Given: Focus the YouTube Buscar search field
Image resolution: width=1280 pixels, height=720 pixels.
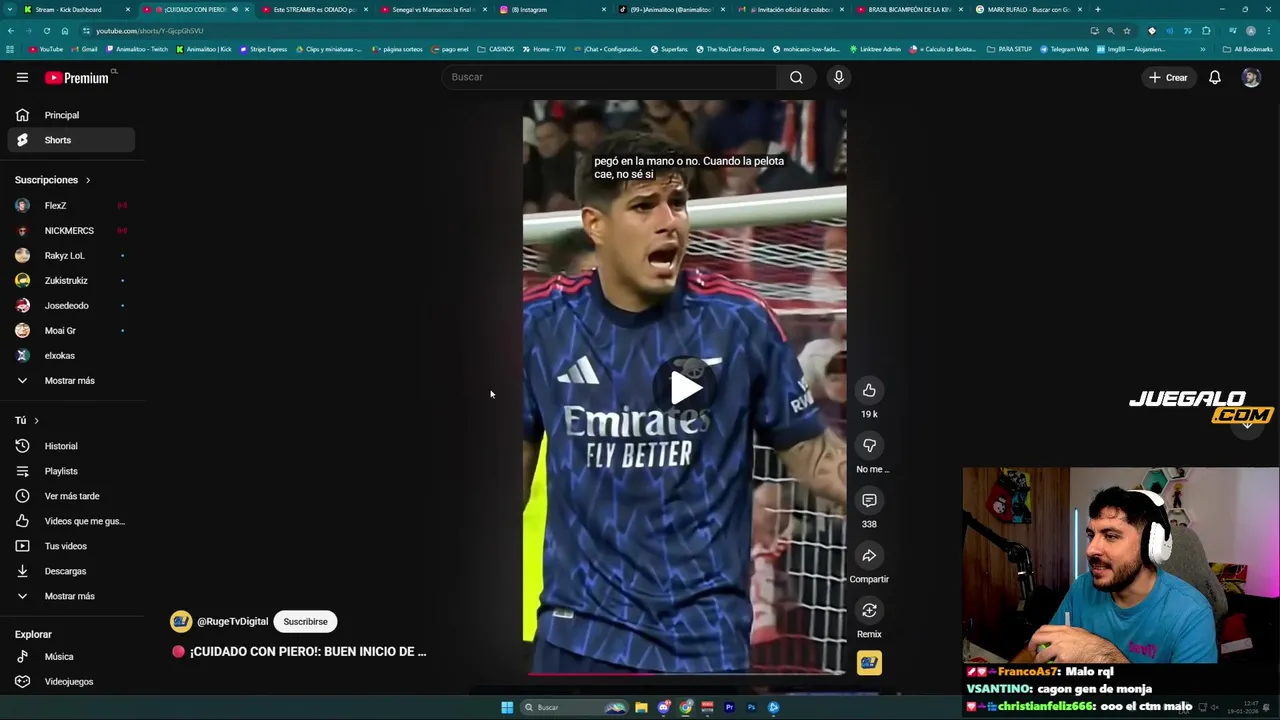Looking at the screenshot, I should coord(610,77).
